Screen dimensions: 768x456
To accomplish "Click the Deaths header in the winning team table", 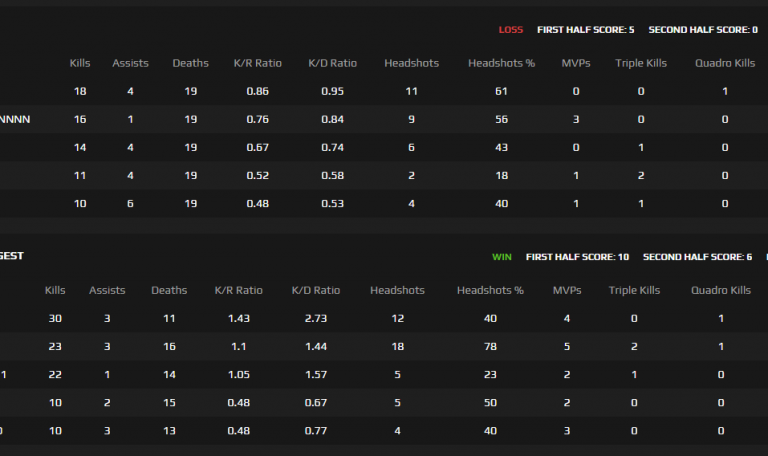I will (169, 290).
